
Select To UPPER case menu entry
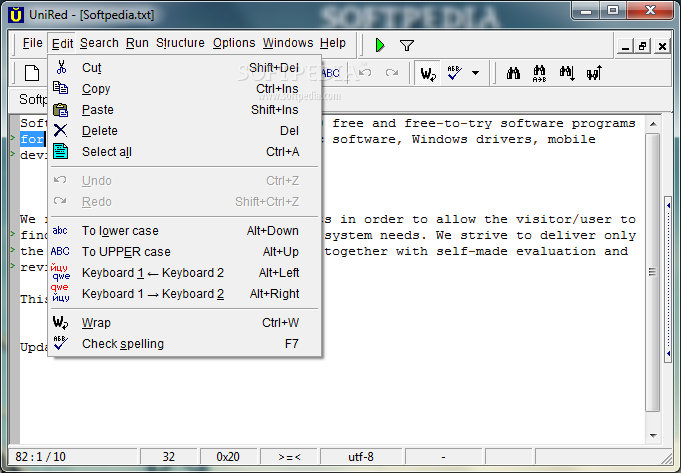(x=185, y=251)
